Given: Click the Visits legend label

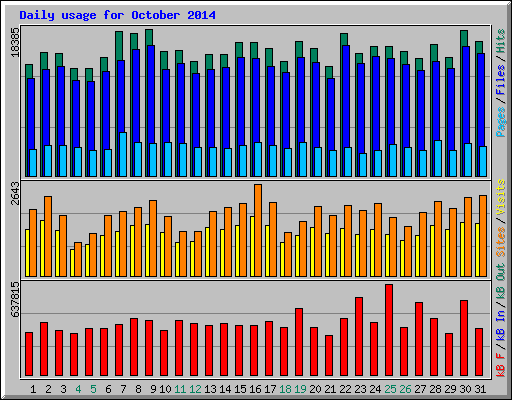Looking at the screenshot, I should pos(501,198).
